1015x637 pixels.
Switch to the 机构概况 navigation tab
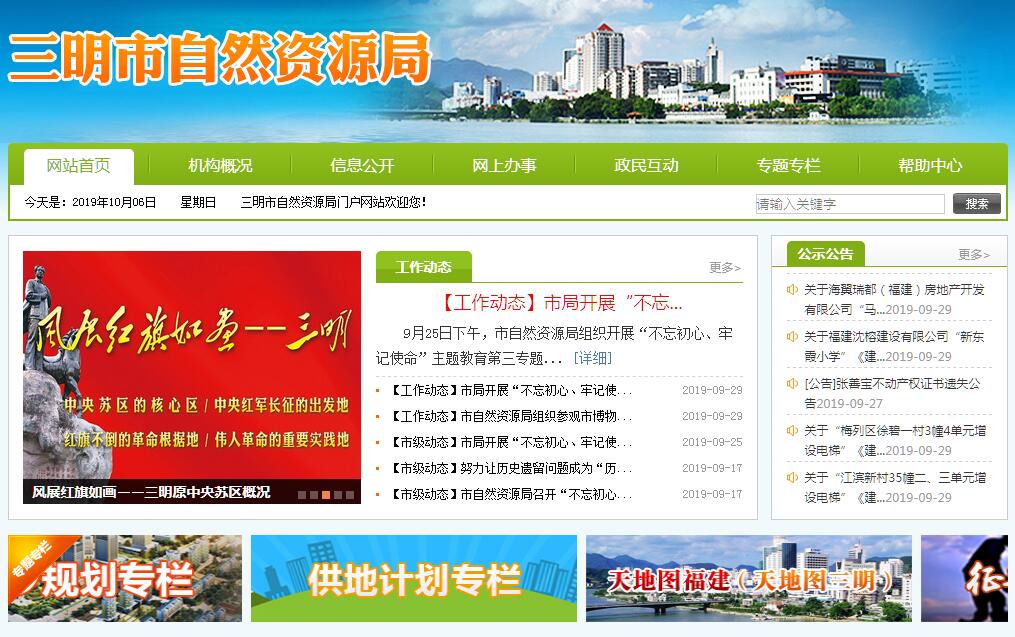pos(220,166)
